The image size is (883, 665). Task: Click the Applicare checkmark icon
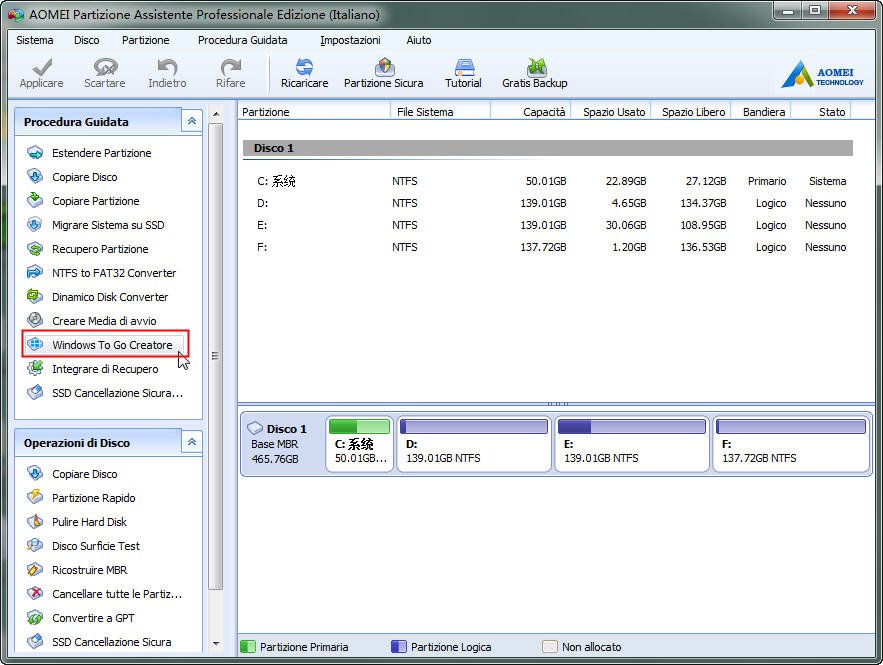coord(42,67)
